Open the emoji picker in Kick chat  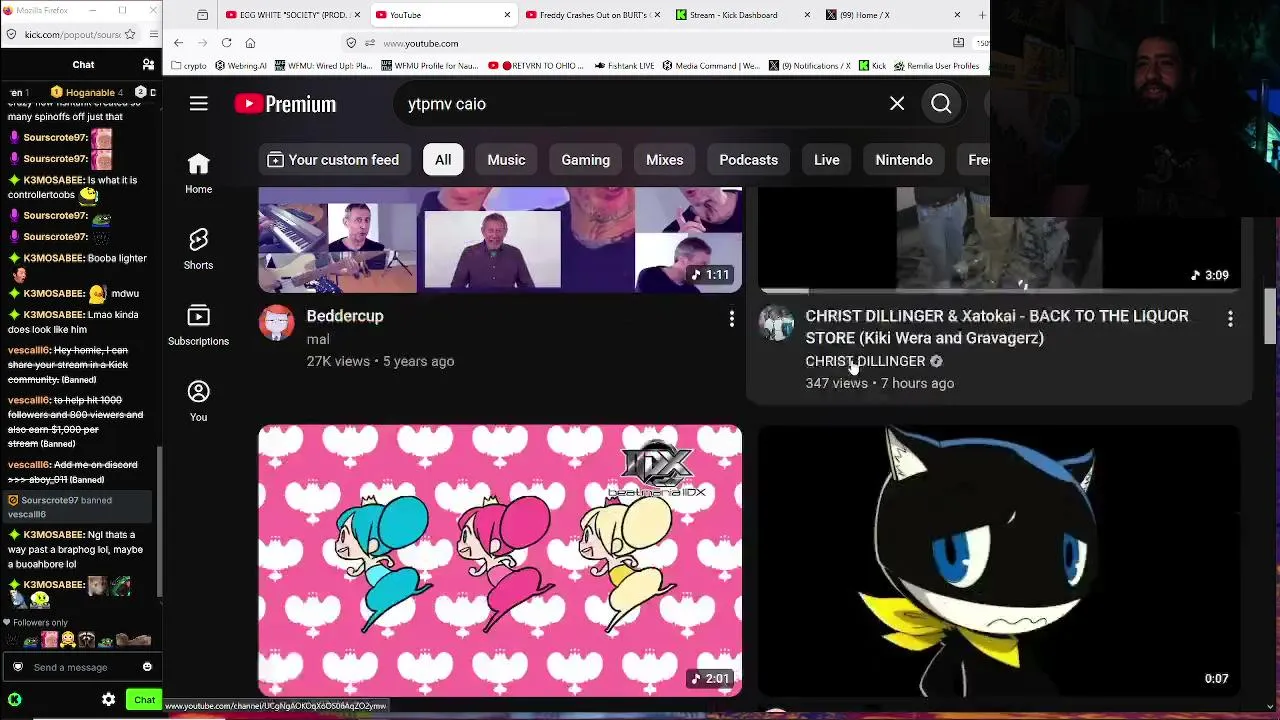147,667
